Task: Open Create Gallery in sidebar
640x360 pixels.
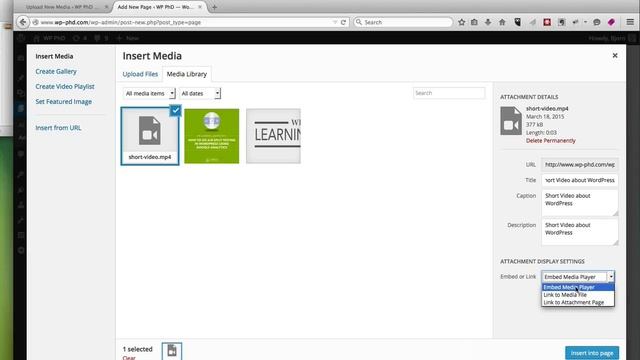Action: (x=56, y=71)
